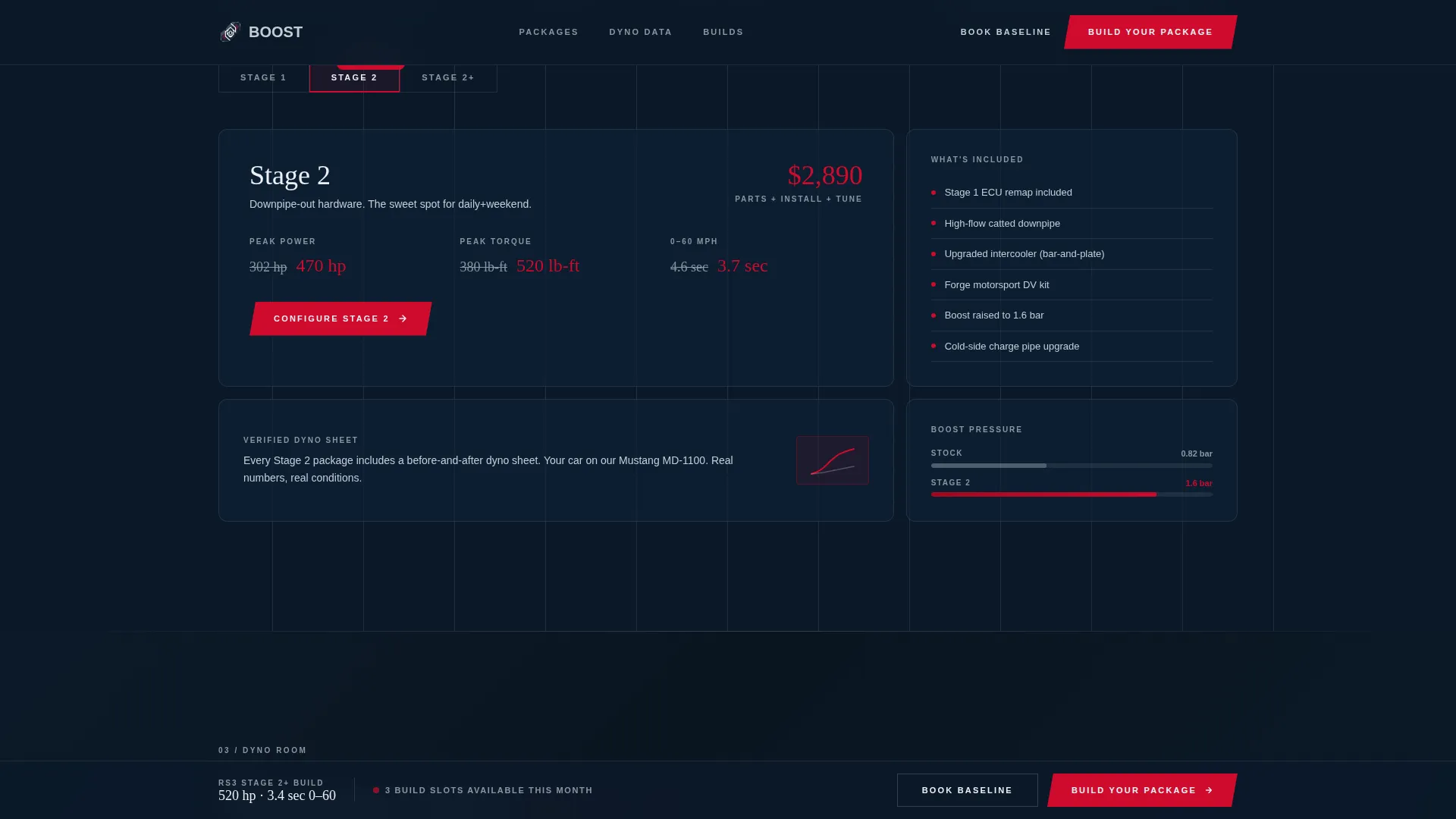
Task: Click Book Baseline button in bottom bar
Action: 967,790
